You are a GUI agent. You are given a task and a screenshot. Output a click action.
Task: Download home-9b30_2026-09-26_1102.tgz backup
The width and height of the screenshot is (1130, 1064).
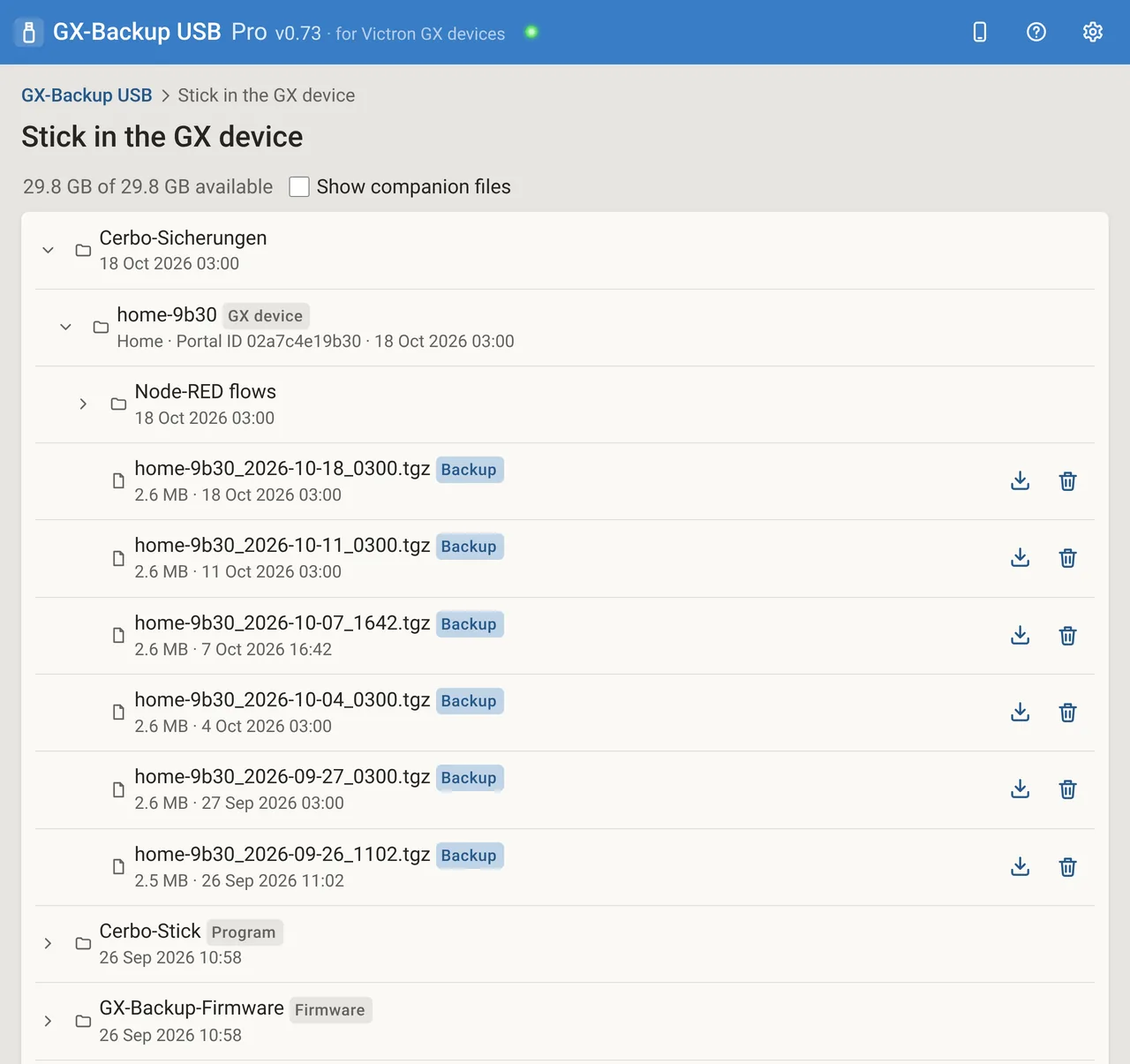pos(1021,867)
